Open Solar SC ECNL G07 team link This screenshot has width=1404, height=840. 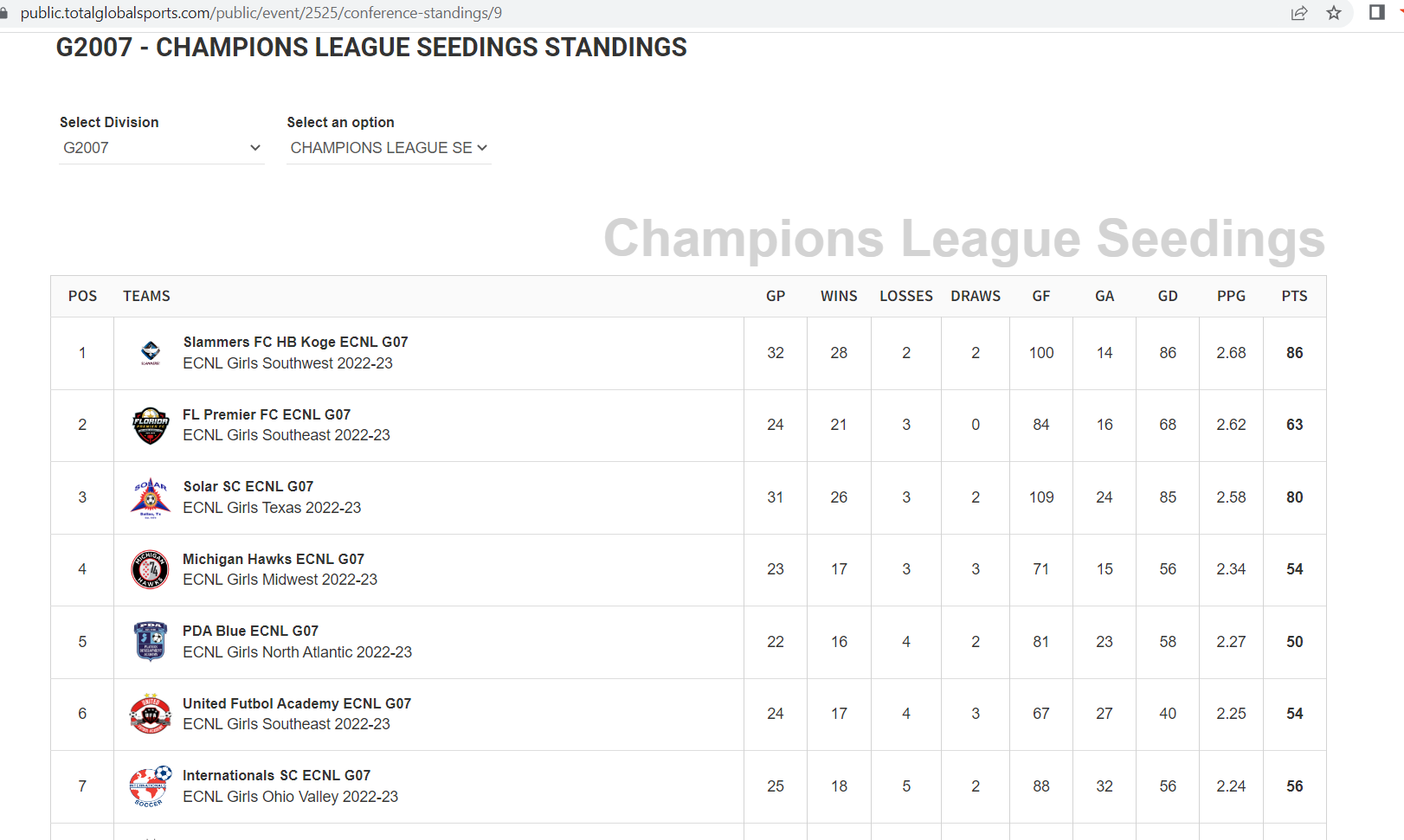[248, 487]
